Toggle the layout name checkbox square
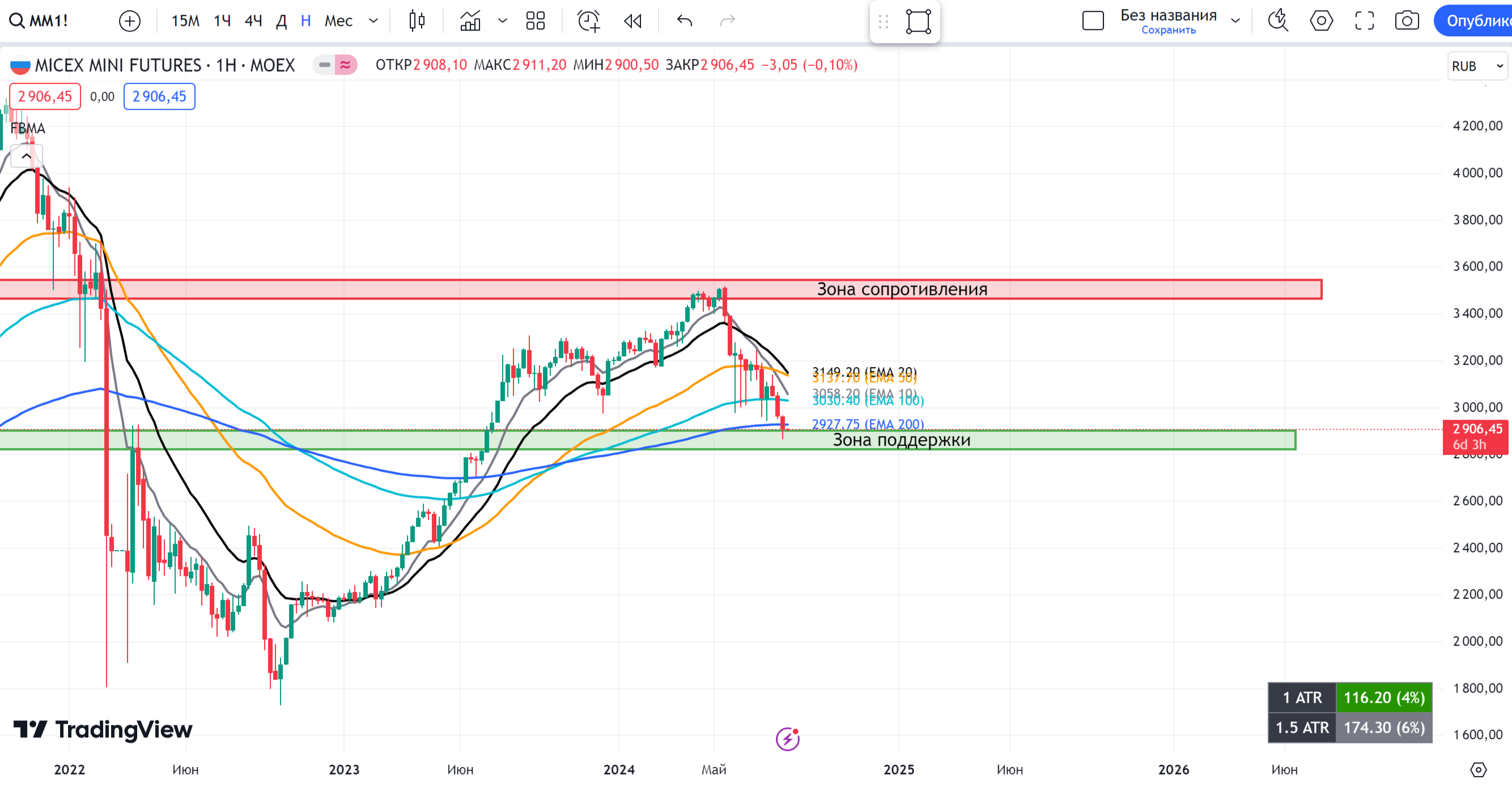This screenshot has height=785, width=1512. [1092, 21]
